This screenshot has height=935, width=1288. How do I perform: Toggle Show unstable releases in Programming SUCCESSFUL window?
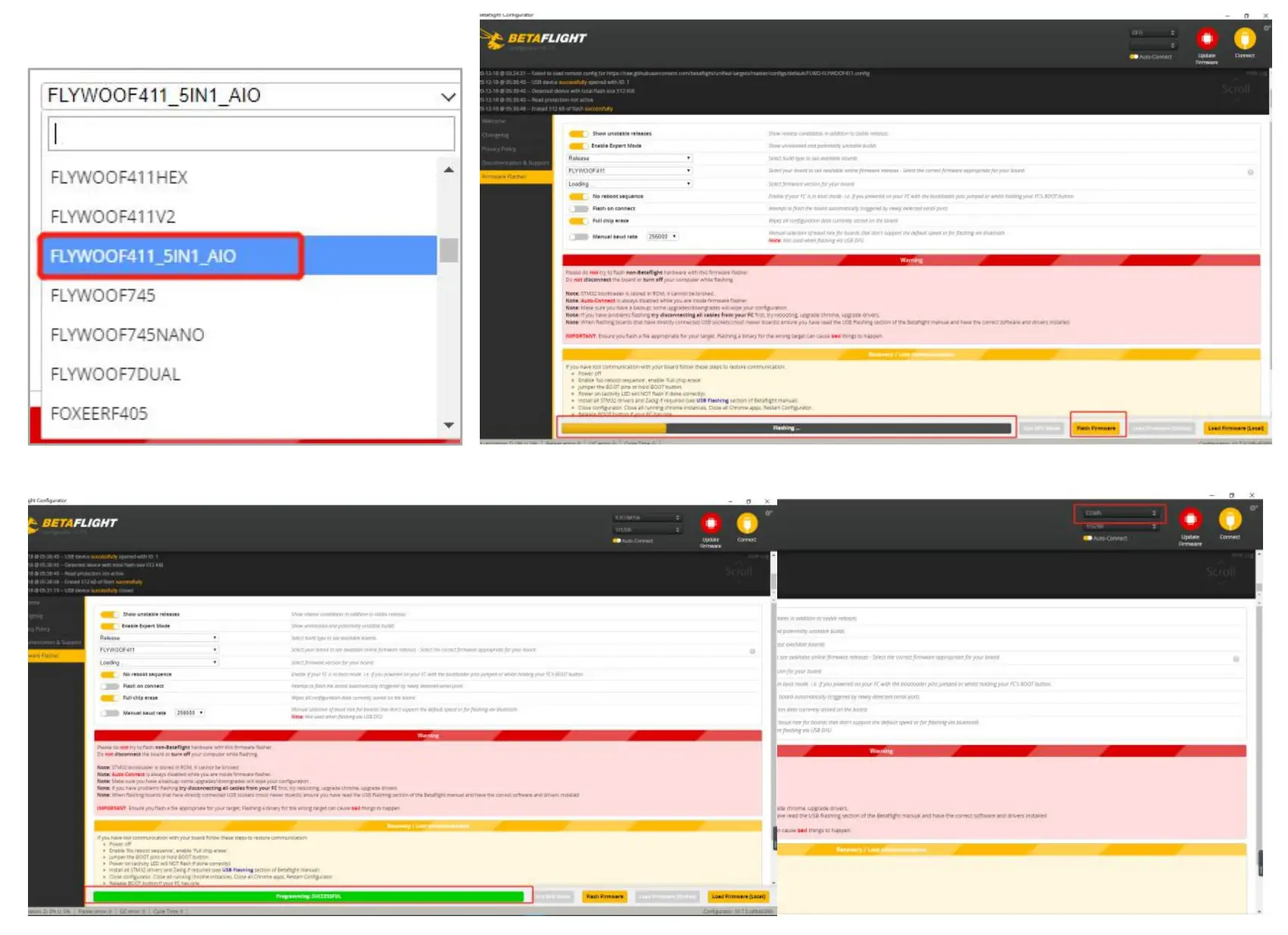click(110, 614)
